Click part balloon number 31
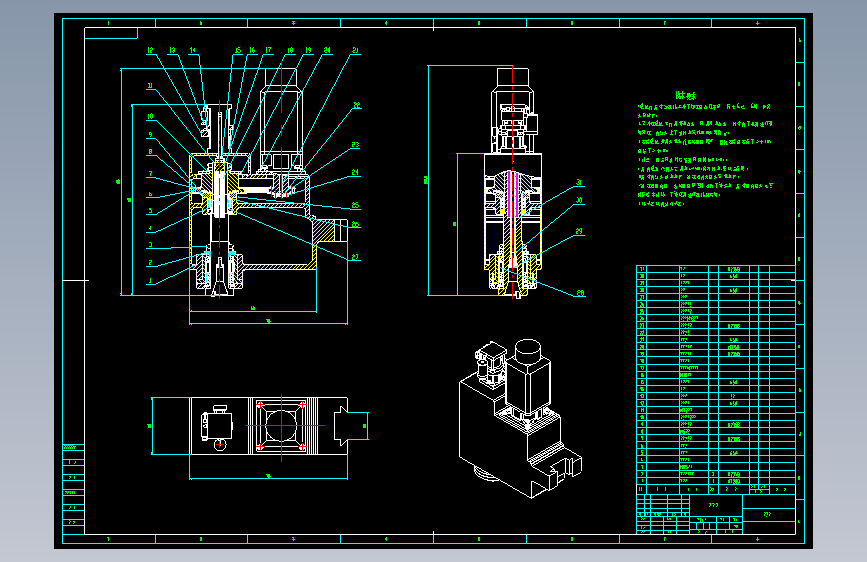 point(579,182)
